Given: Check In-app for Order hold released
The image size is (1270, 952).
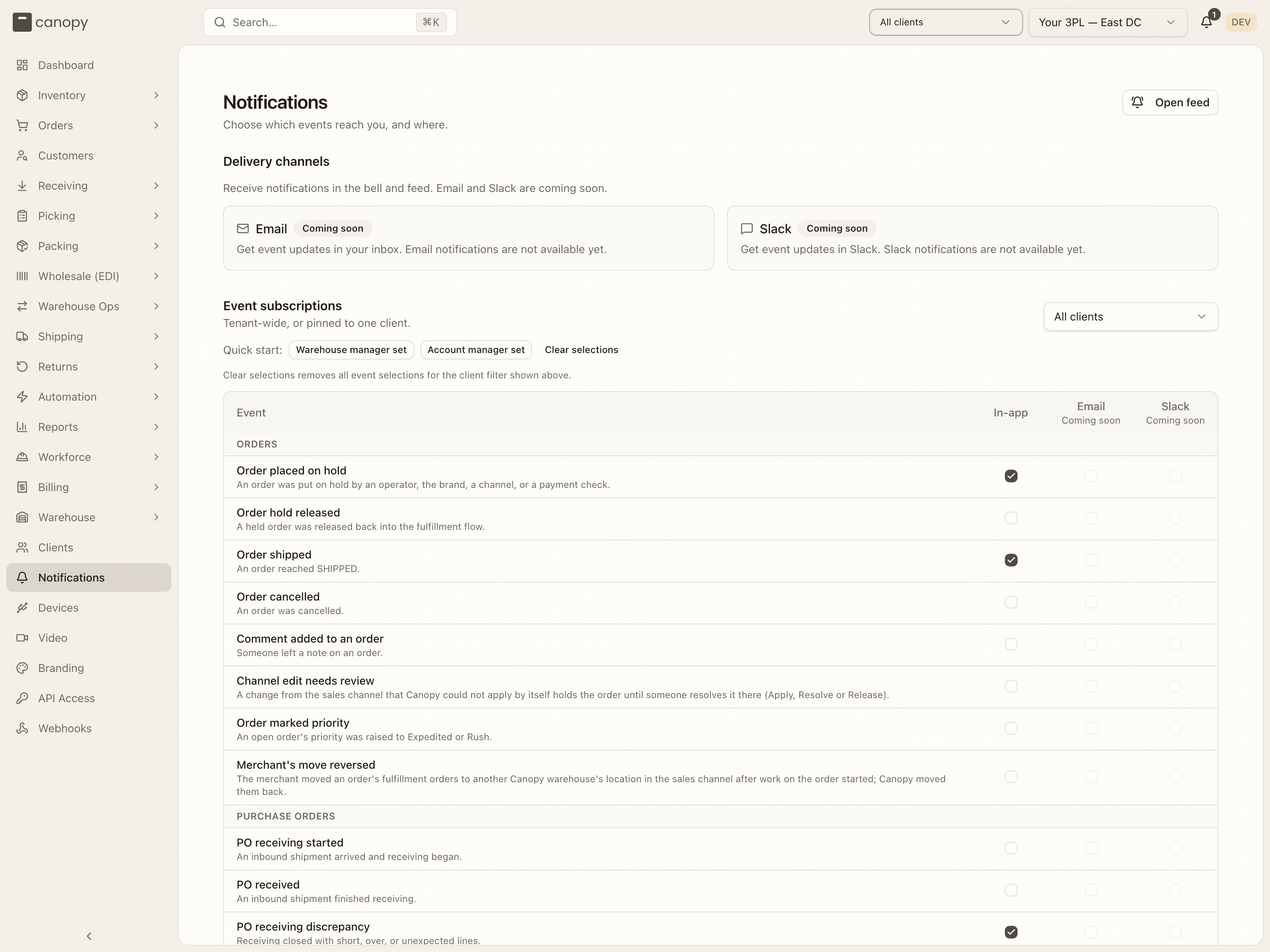Looking at the screenshot, I should [1011, 518].
